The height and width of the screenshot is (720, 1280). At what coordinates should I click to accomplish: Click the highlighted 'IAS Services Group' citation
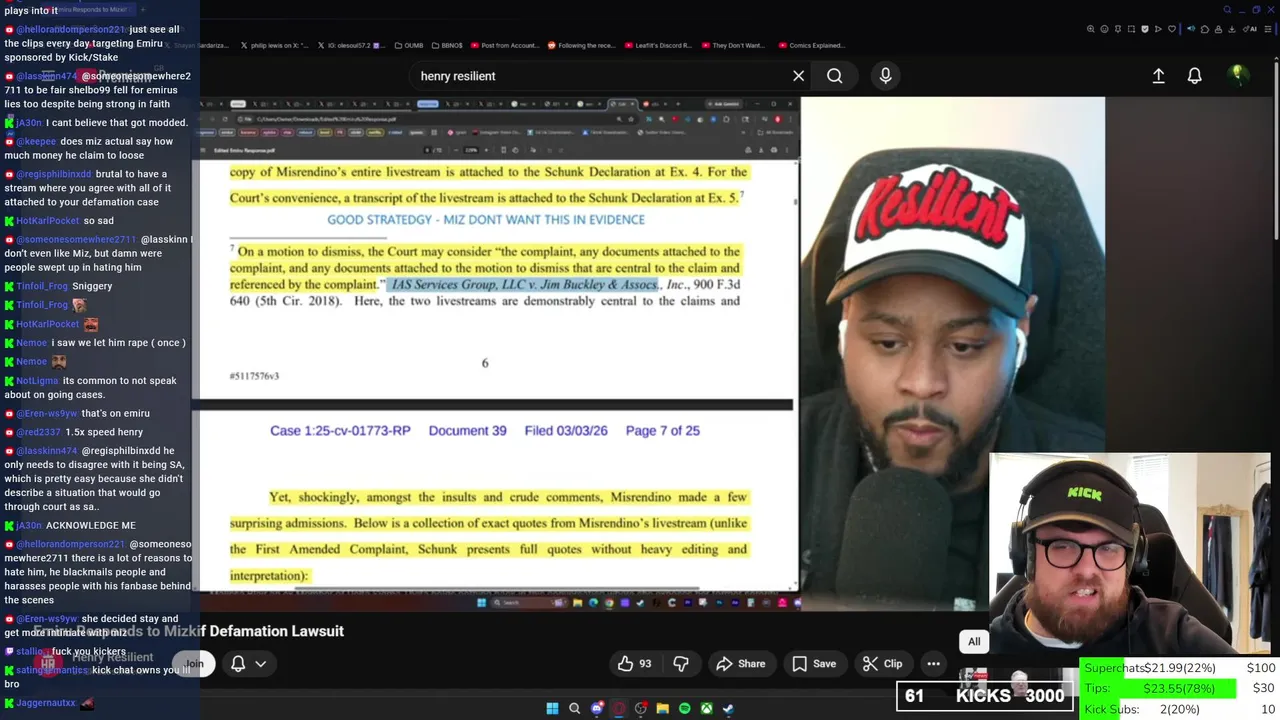tap(524, 285)
